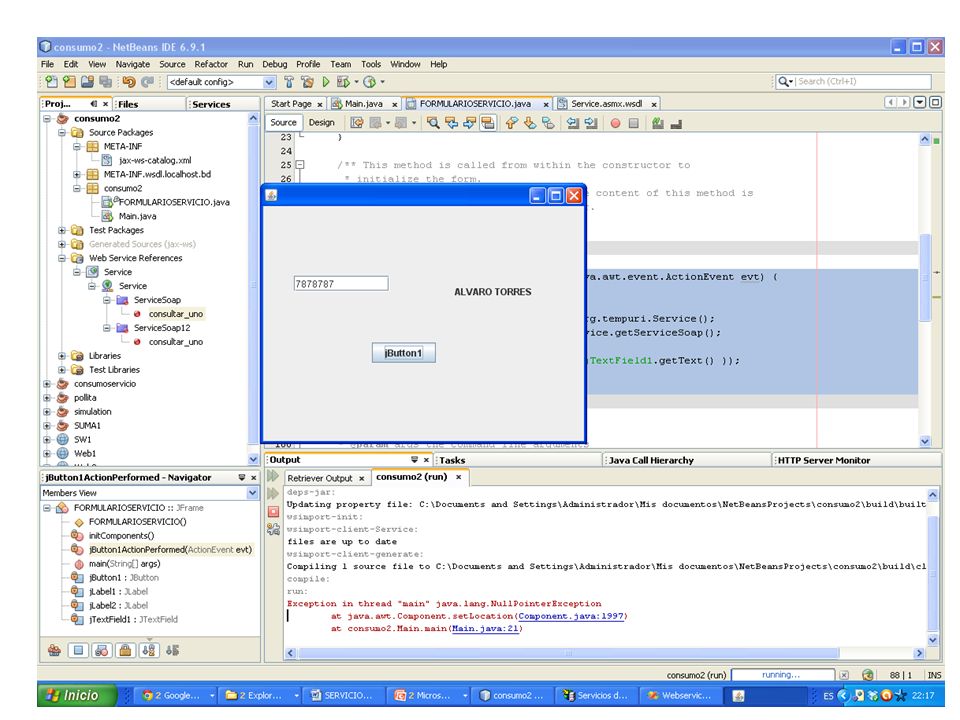Image resolution: width=960 pixels, height=720 pixels.
Task: Collapse FORMULARIOSERVICIO node in Navigator
Action: pos(47,508)
